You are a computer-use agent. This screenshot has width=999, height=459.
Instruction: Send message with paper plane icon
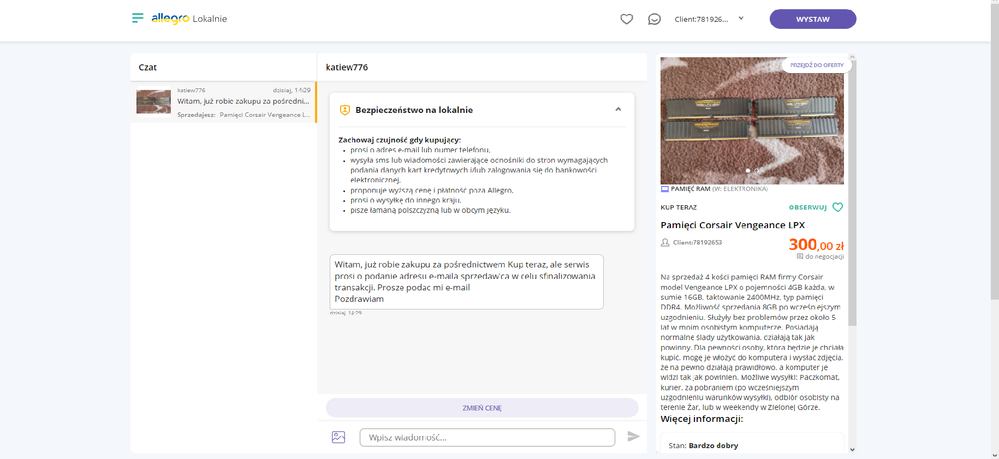(x=633, y=437)
